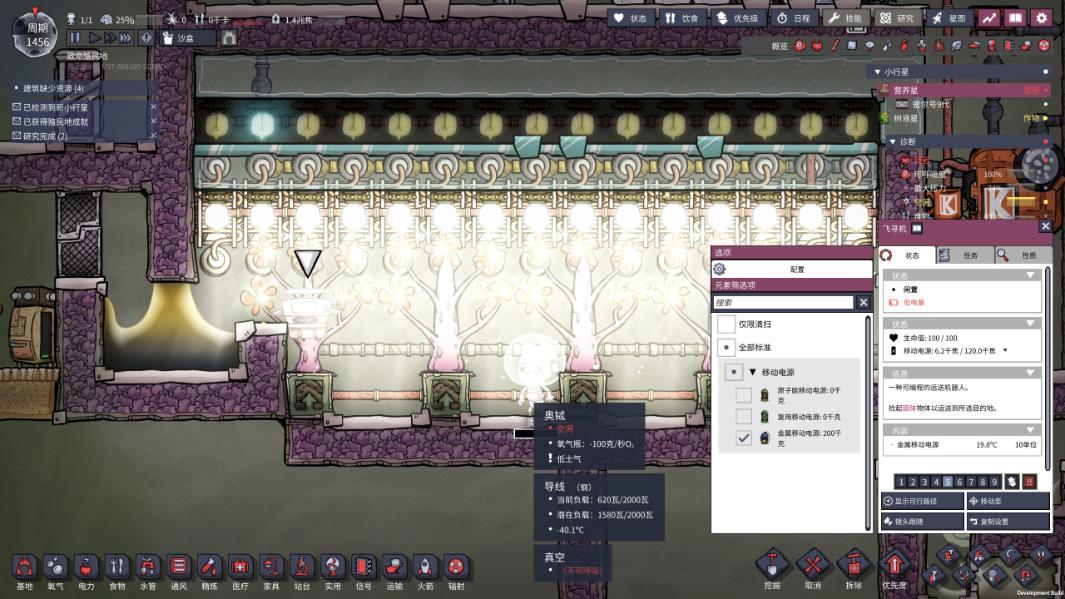Enable 原子能移动电源 (nuclear power bank) checkbox
The height and width of the screenshot is (599, 1065).
click(x=743, y=395)
